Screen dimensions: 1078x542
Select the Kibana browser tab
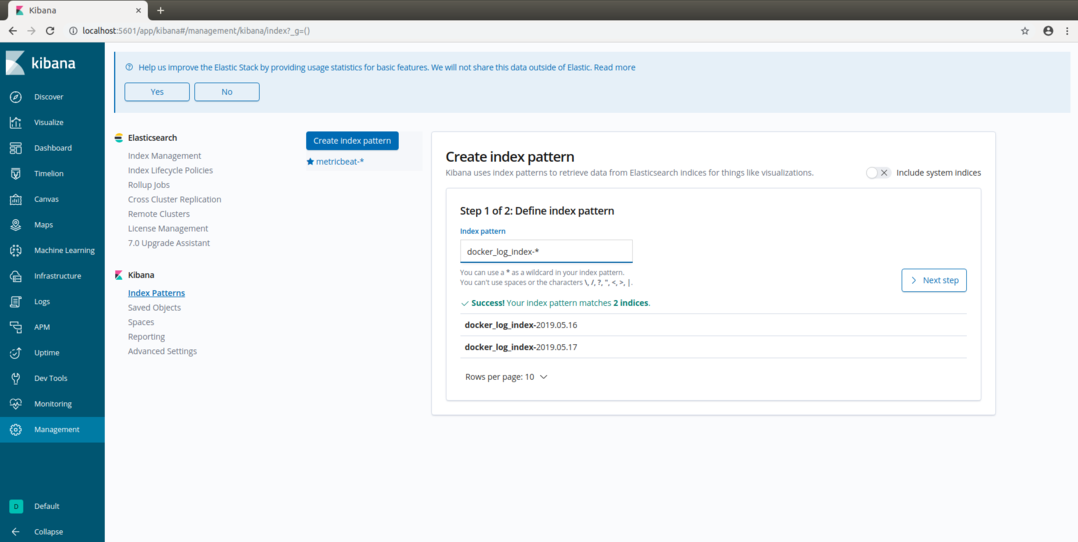(x=76, y=10)
